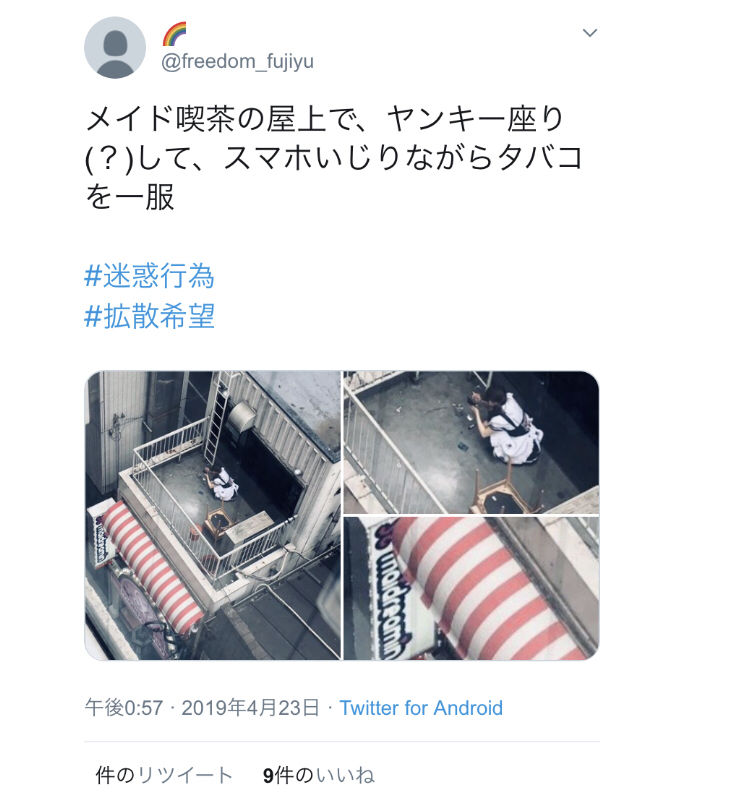Click the chair in the close-up photo

click(x=508, y=493)
